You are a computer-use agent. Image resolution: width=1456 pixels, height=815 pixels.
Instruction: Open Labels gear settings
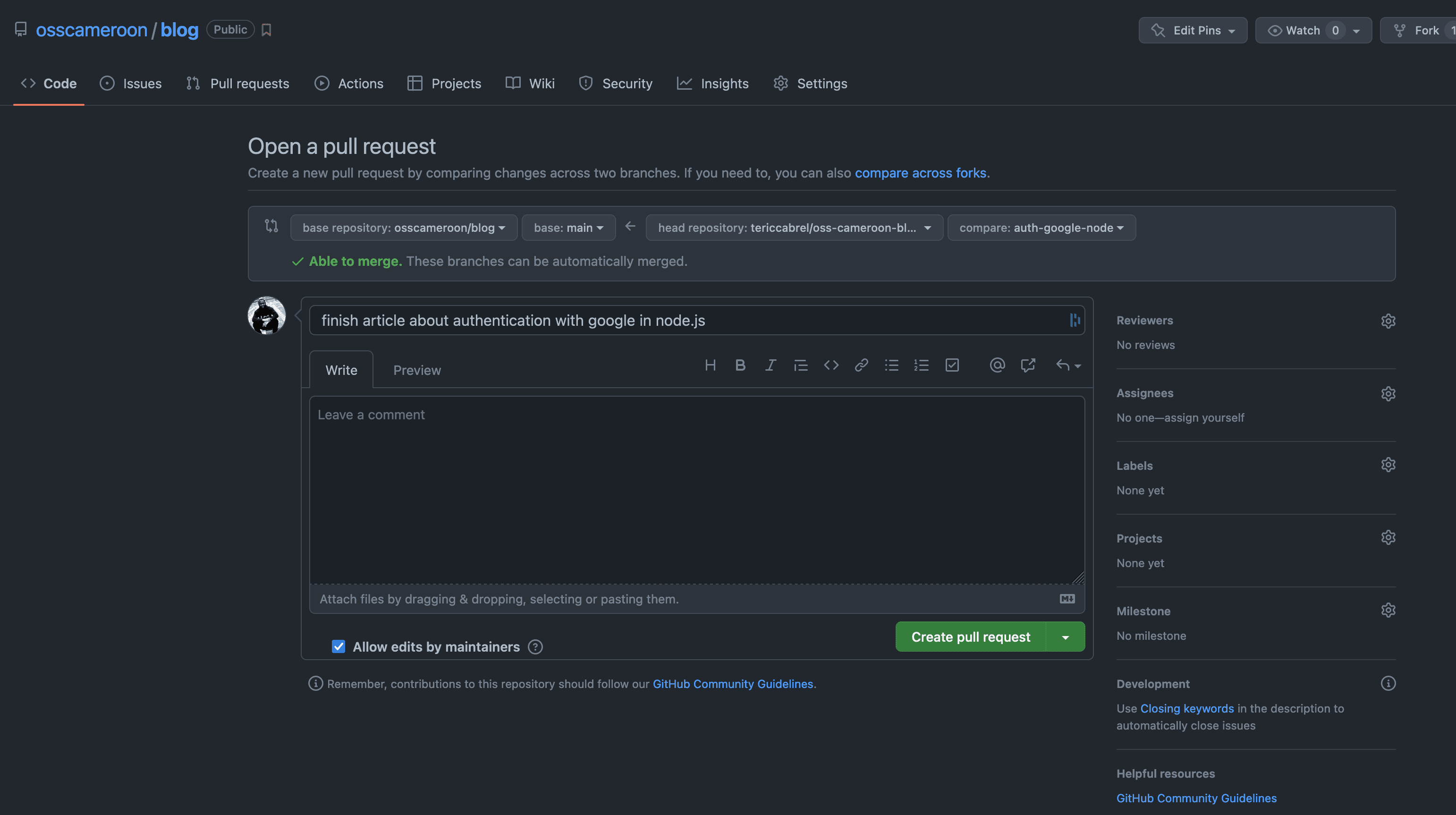[x=1388, y=465]
